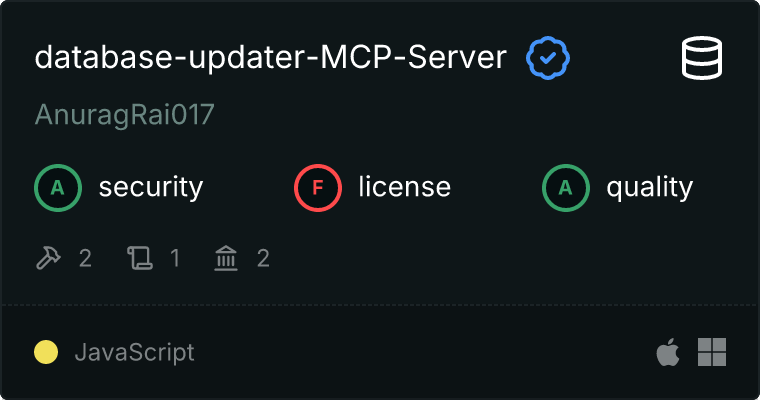Click the license label text
Viewport: 760px width, 400px height.
tap(405, 188)
